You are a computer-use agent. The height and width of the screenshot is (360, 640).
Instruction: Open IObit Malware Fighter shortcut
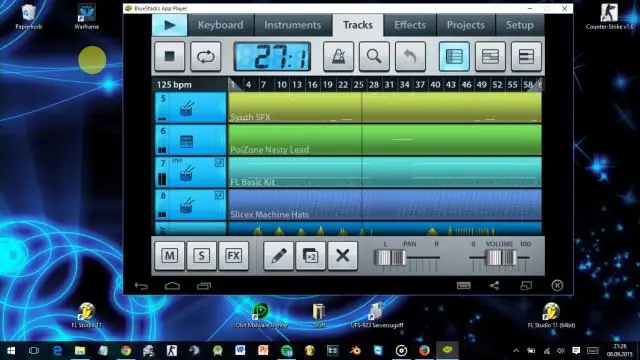click(x=261, y=315)
